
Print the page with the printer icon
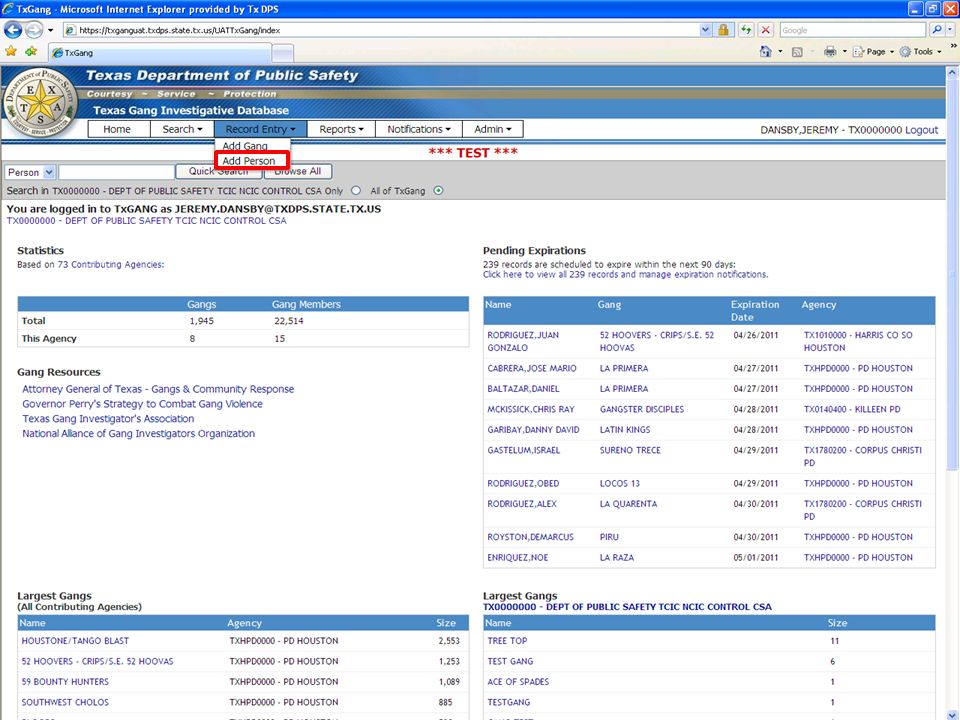click(830, 51)
